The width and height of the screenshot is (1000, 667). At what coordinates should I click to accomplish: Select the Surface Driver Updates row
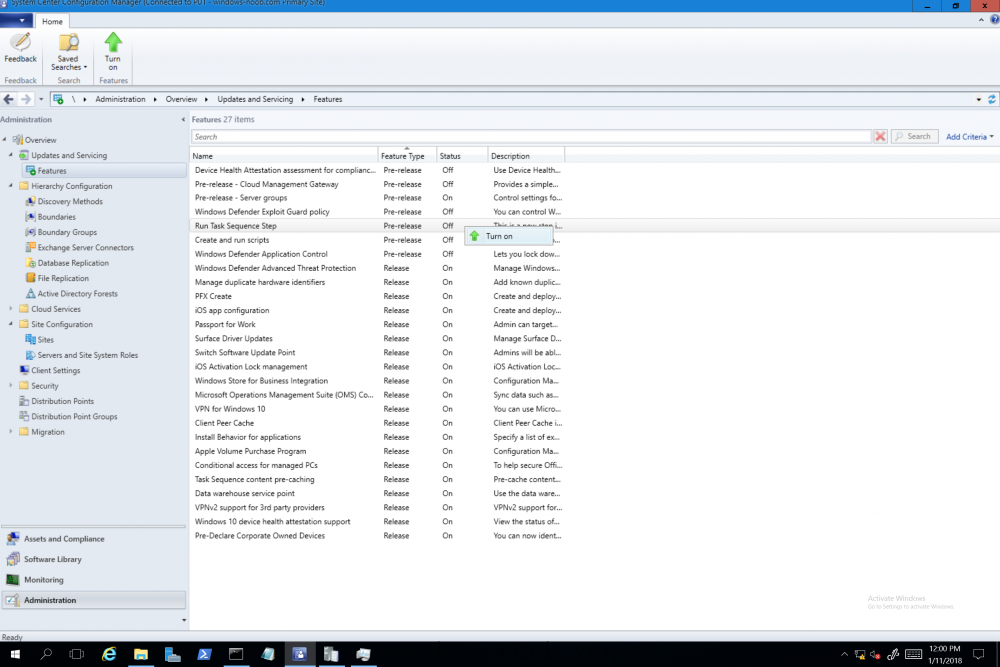[378, 339]
